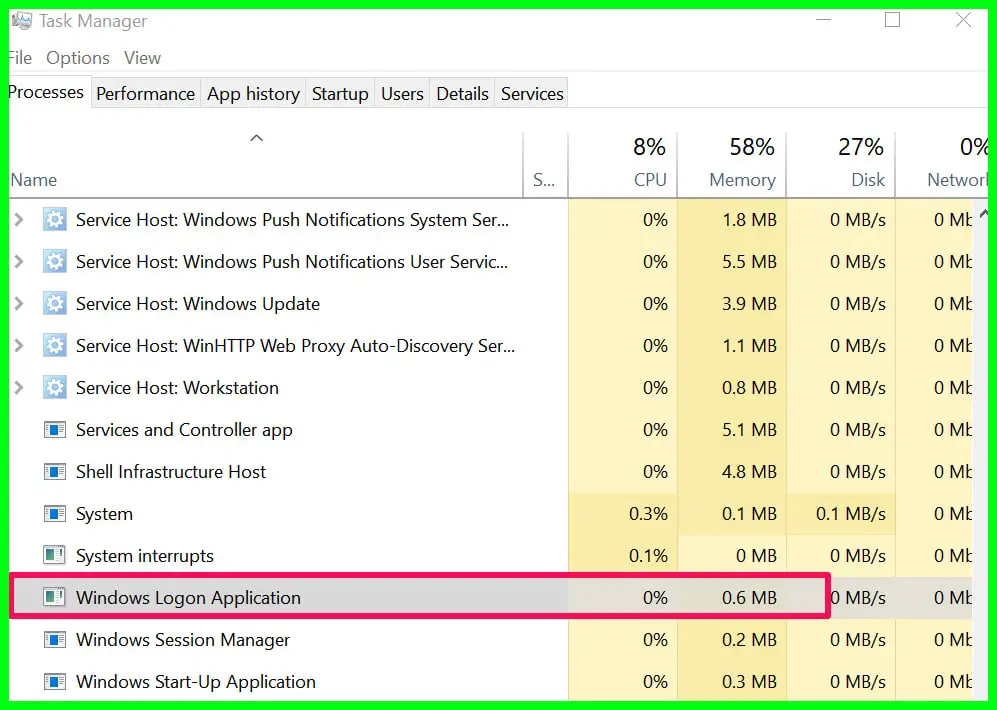Open the Options menu
997x710 pixels.
click(78, 58)
